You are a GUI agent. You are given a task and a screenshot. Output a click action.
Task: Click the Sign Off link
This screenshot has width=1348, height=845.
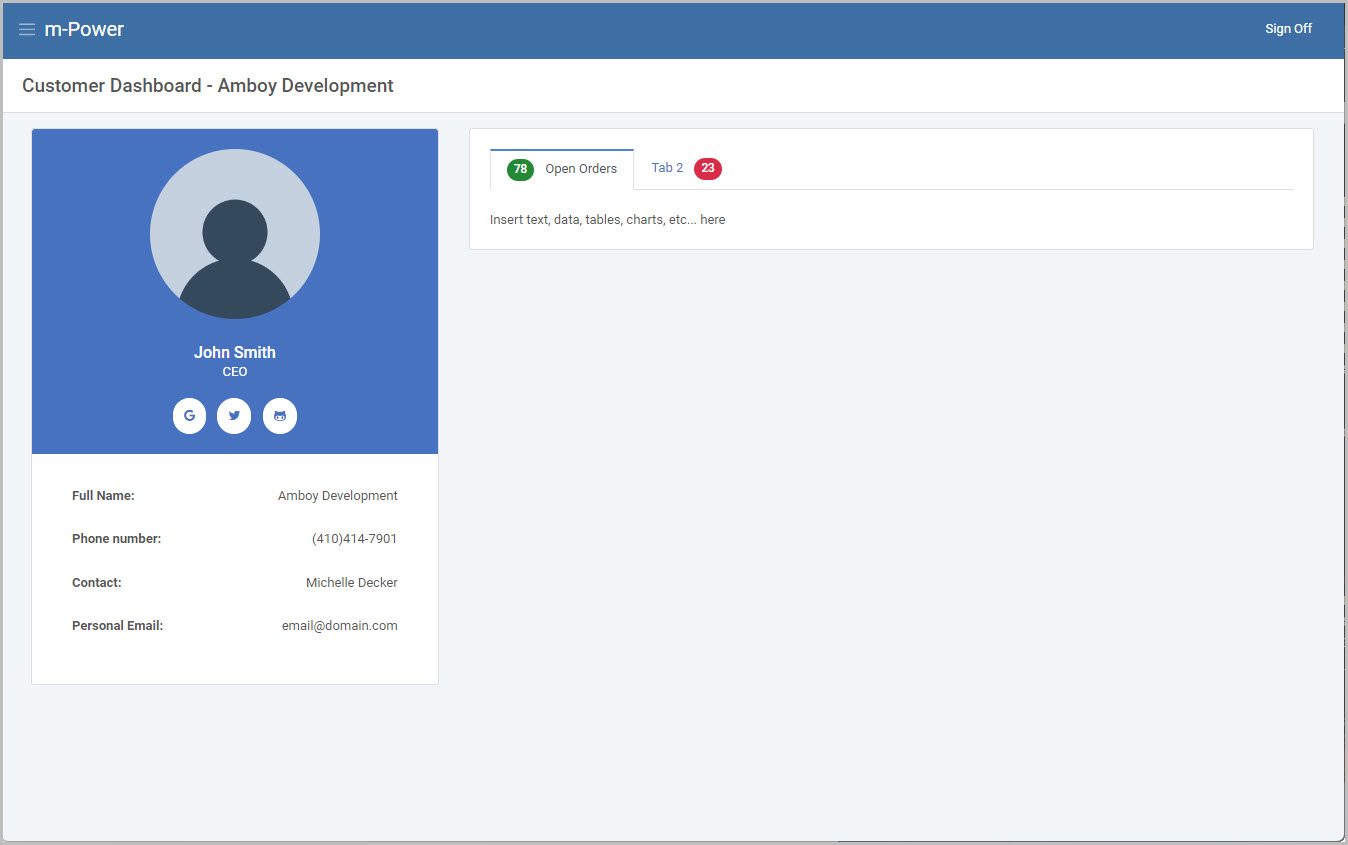click(x=1288, y=29)
